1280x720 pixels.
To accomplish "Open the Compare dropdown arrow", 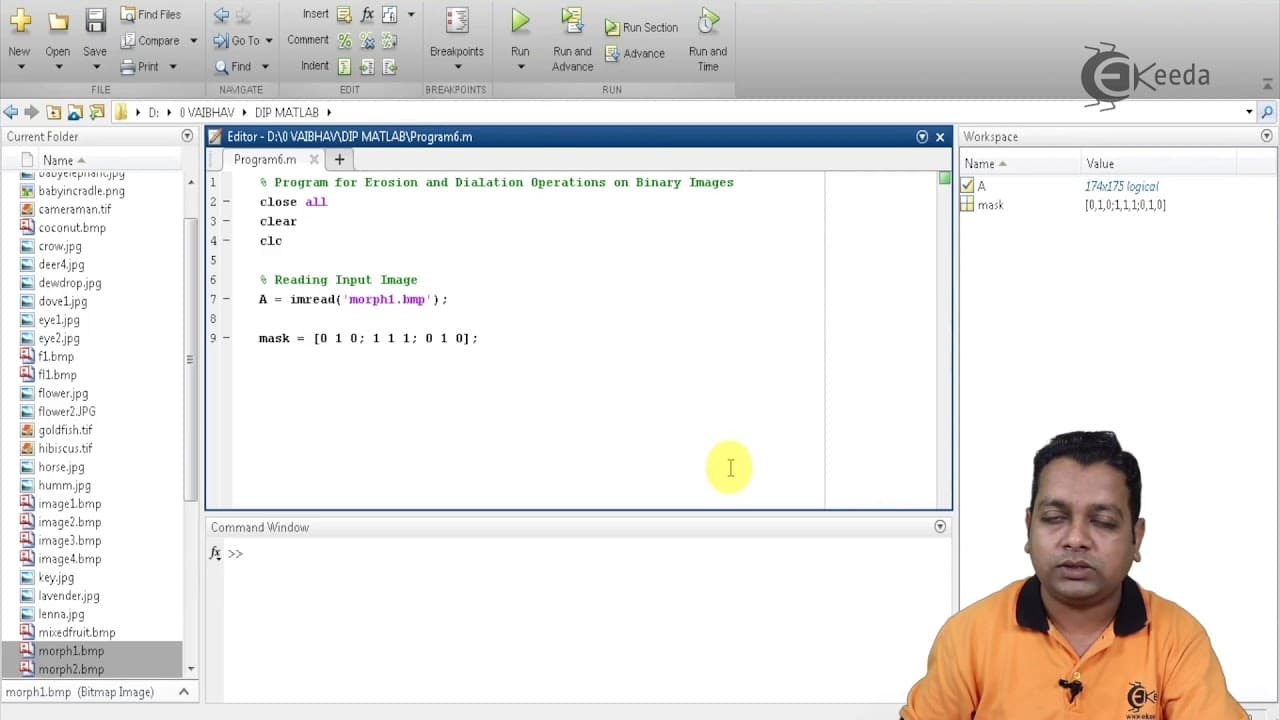I will coord(193,41).
